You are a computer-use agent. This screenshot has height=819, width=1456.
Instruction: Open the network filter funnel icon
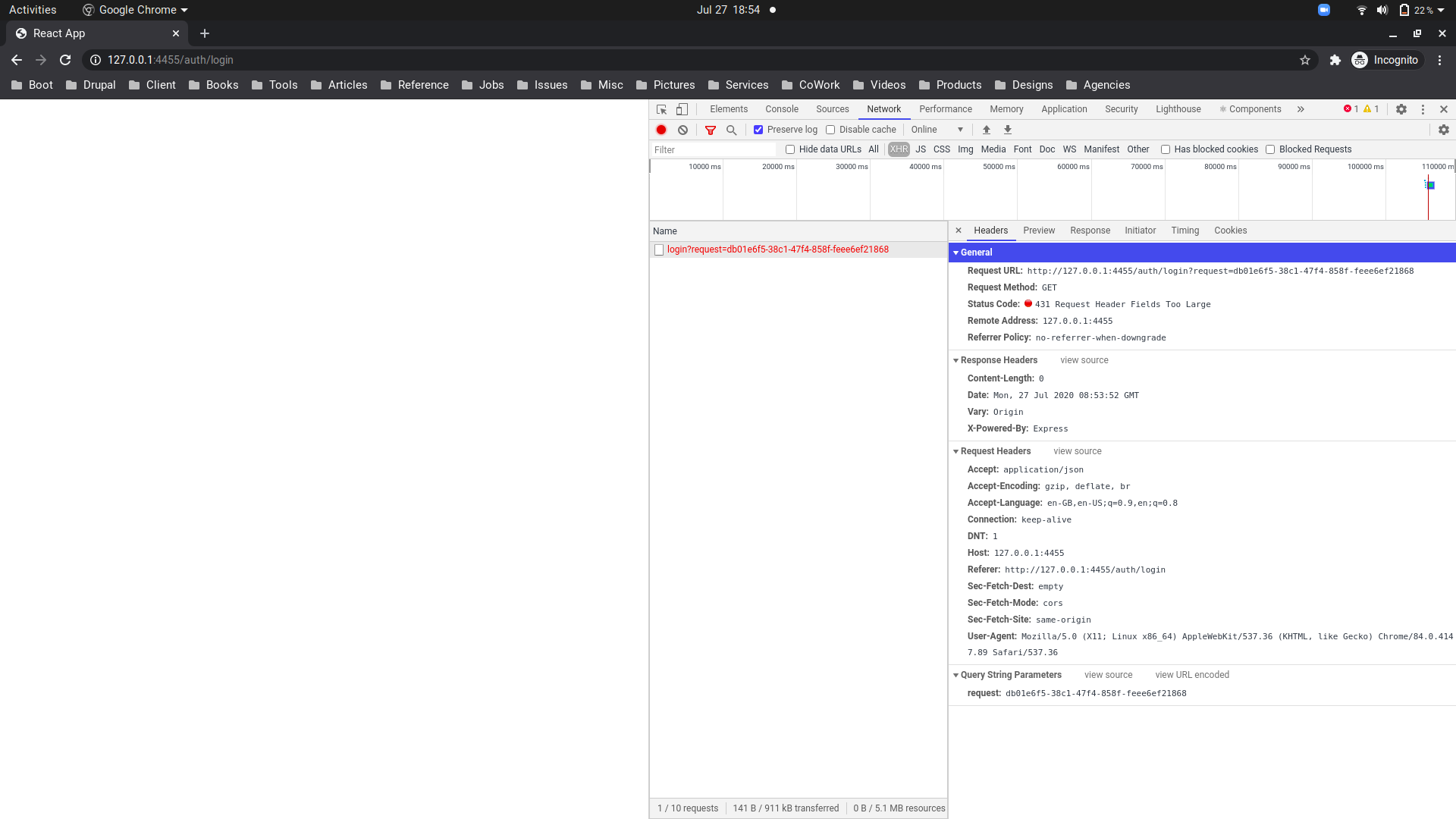tap(711, 130)
